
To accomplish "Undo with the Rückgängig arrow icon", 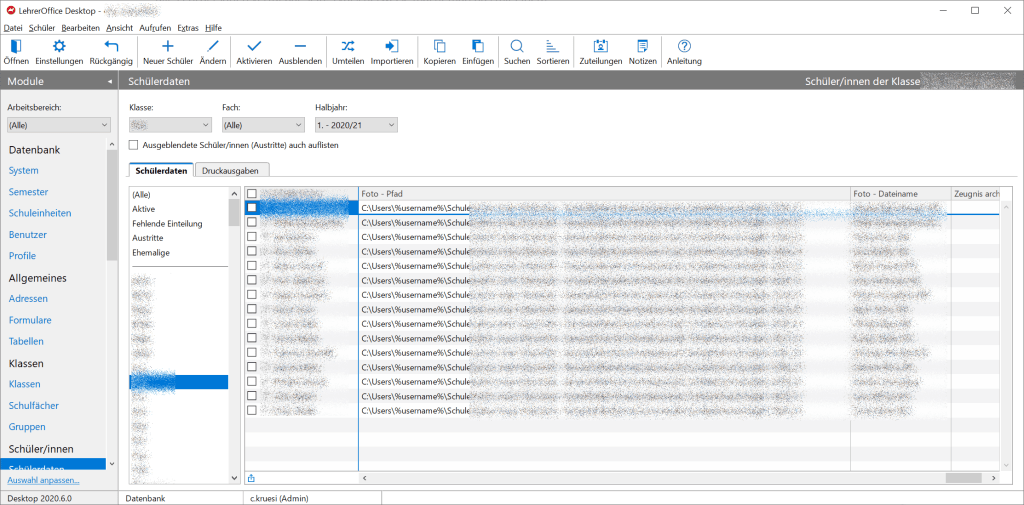I will pyautogui.click(x=111, y=47).
